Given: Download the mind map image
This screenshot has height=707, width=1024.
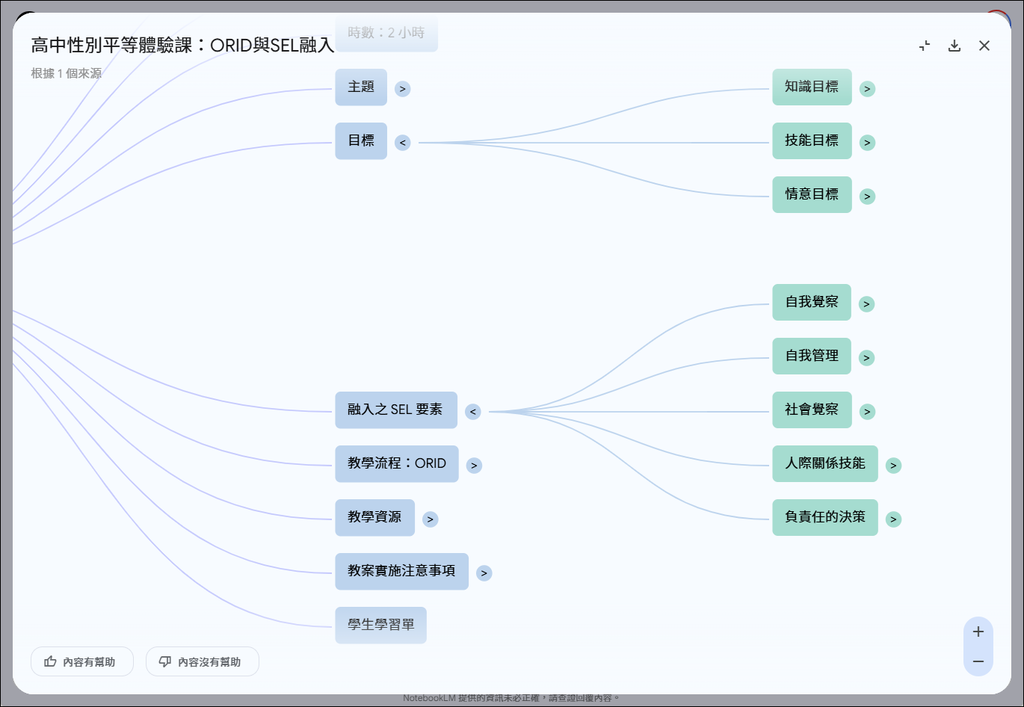Looking at the screenshot, I should 954,46.
